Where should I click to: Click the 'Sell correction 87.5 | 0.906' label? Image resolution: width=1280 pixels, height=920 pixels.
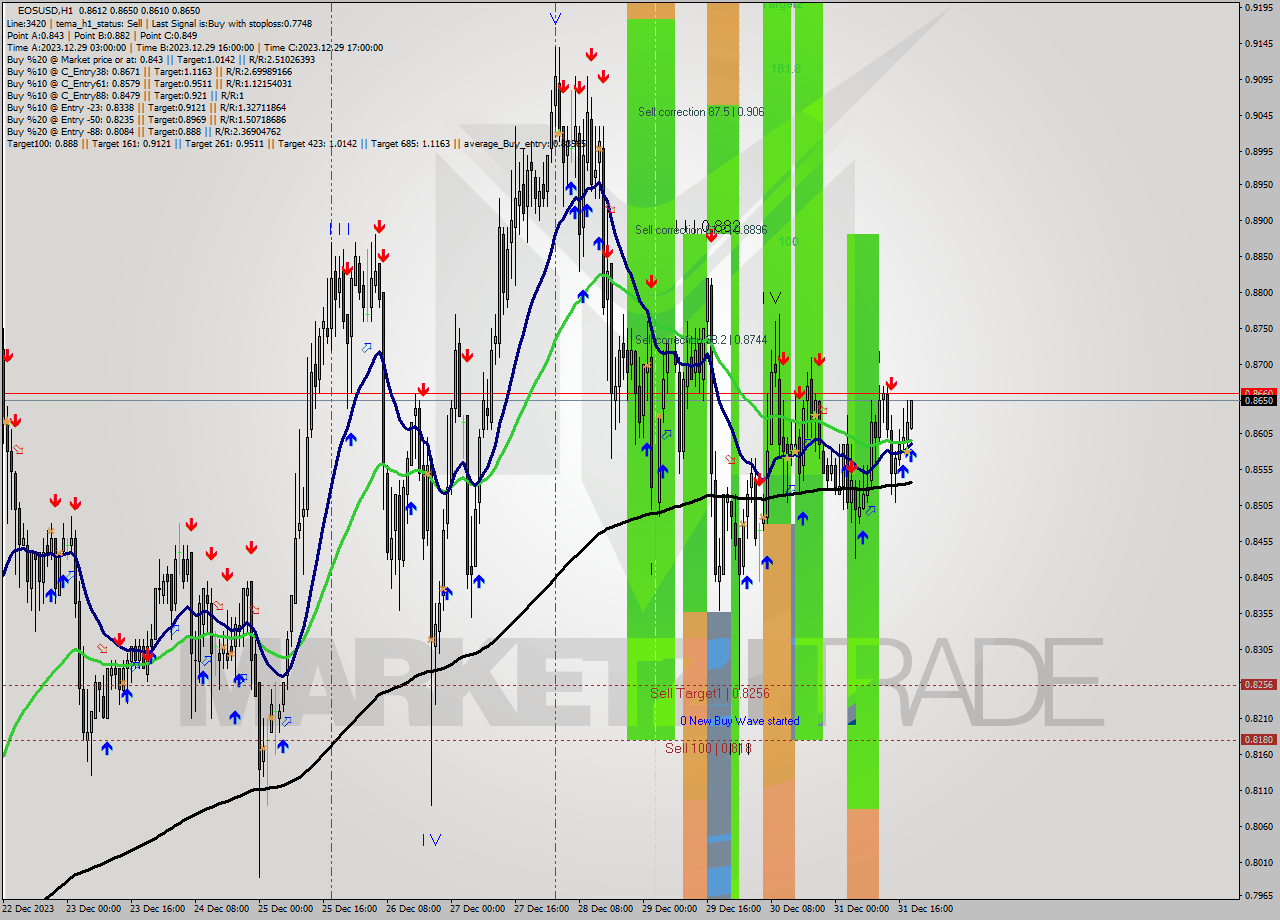point(701,112)
